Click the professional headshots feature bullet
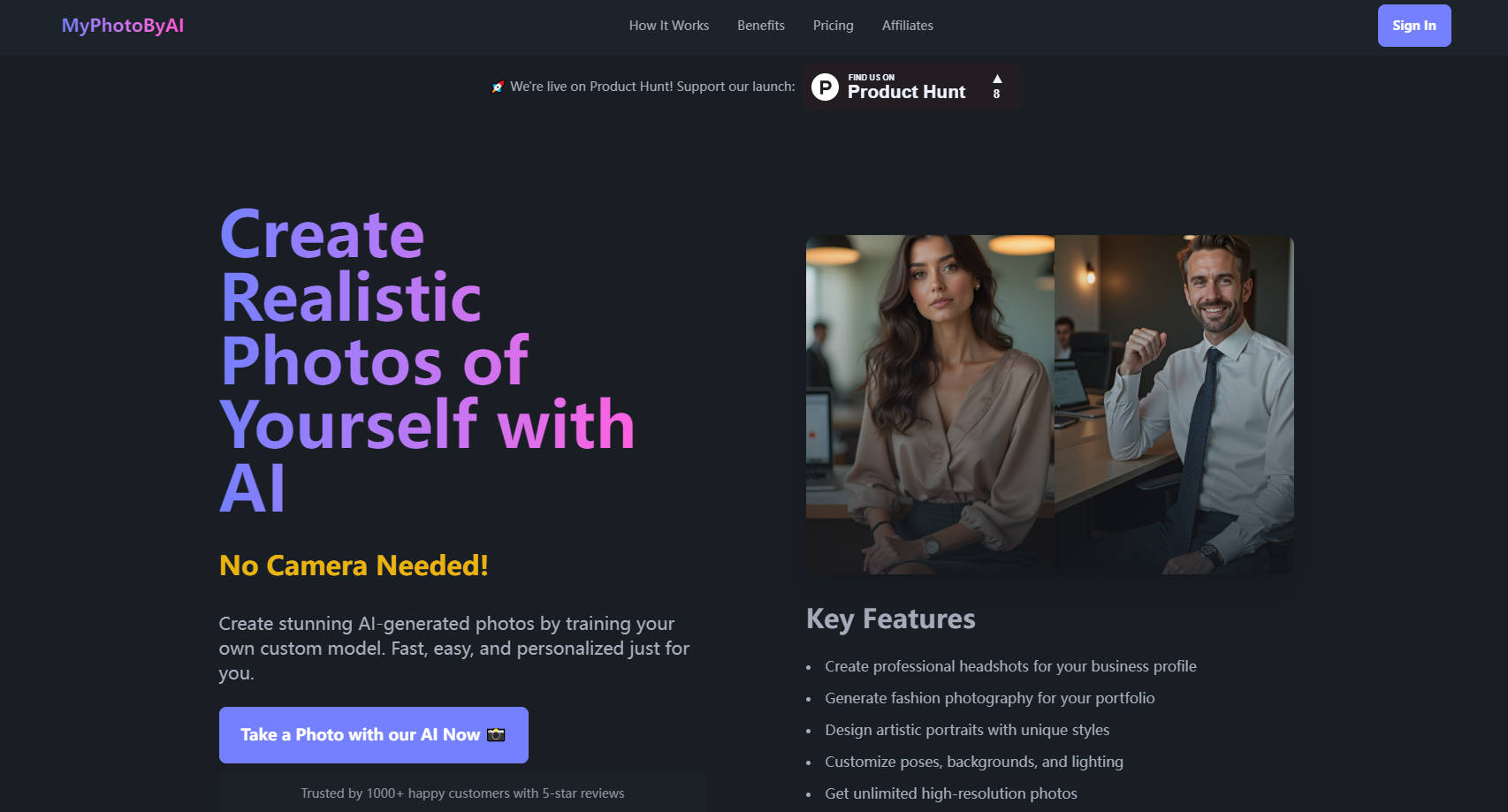1508x812 pixels. (1010, 666)
